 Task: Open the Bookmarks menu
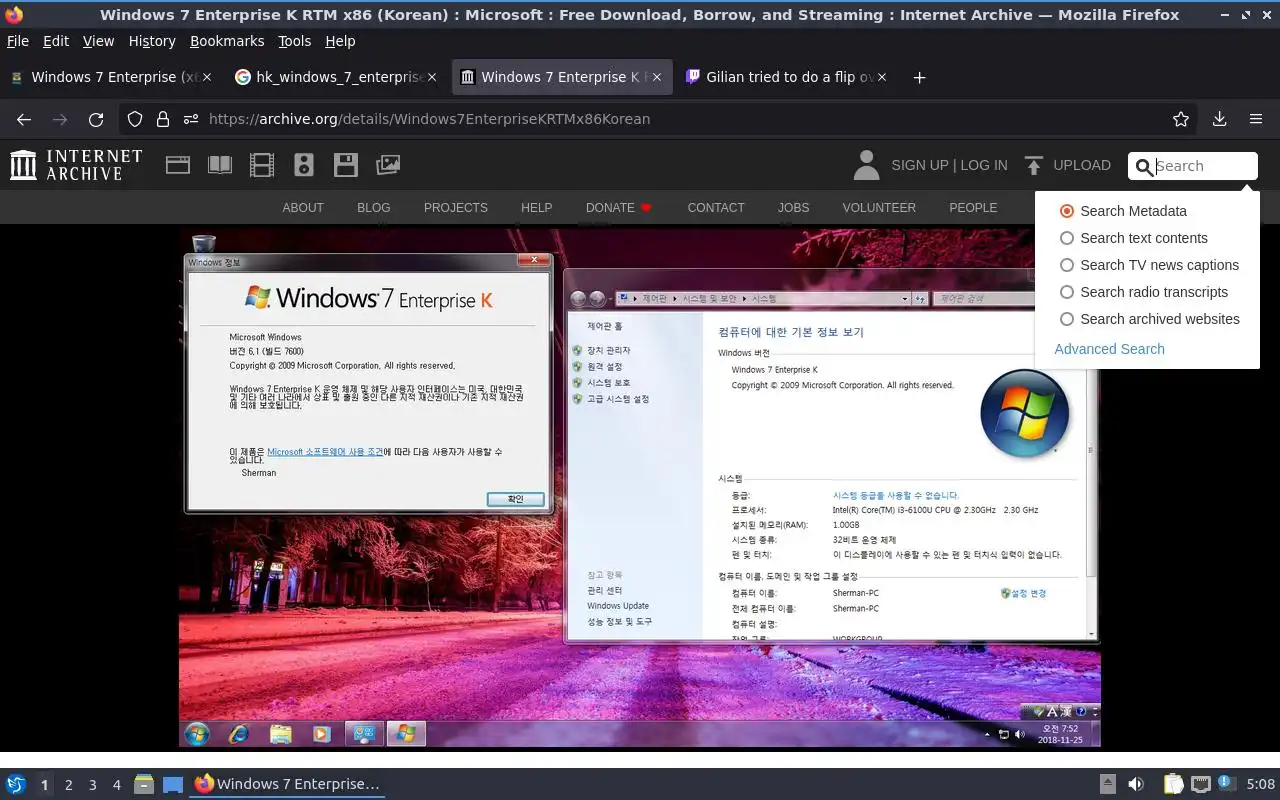[x=227, y=41]
